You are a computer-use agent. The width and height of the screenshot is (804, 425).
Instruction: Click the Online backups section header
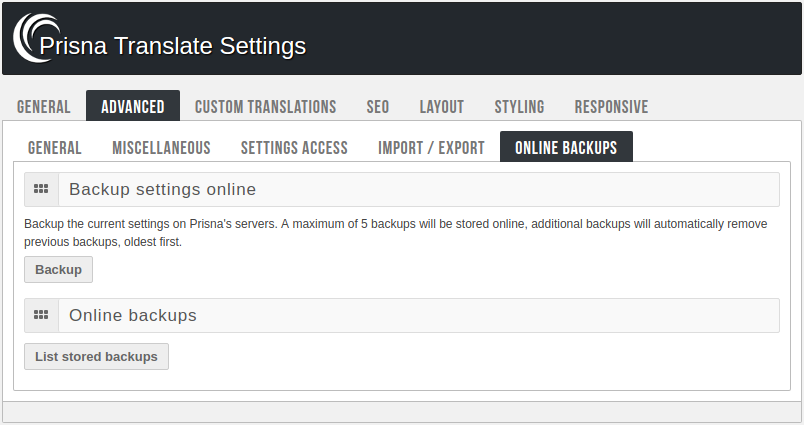tap(133, 315)
